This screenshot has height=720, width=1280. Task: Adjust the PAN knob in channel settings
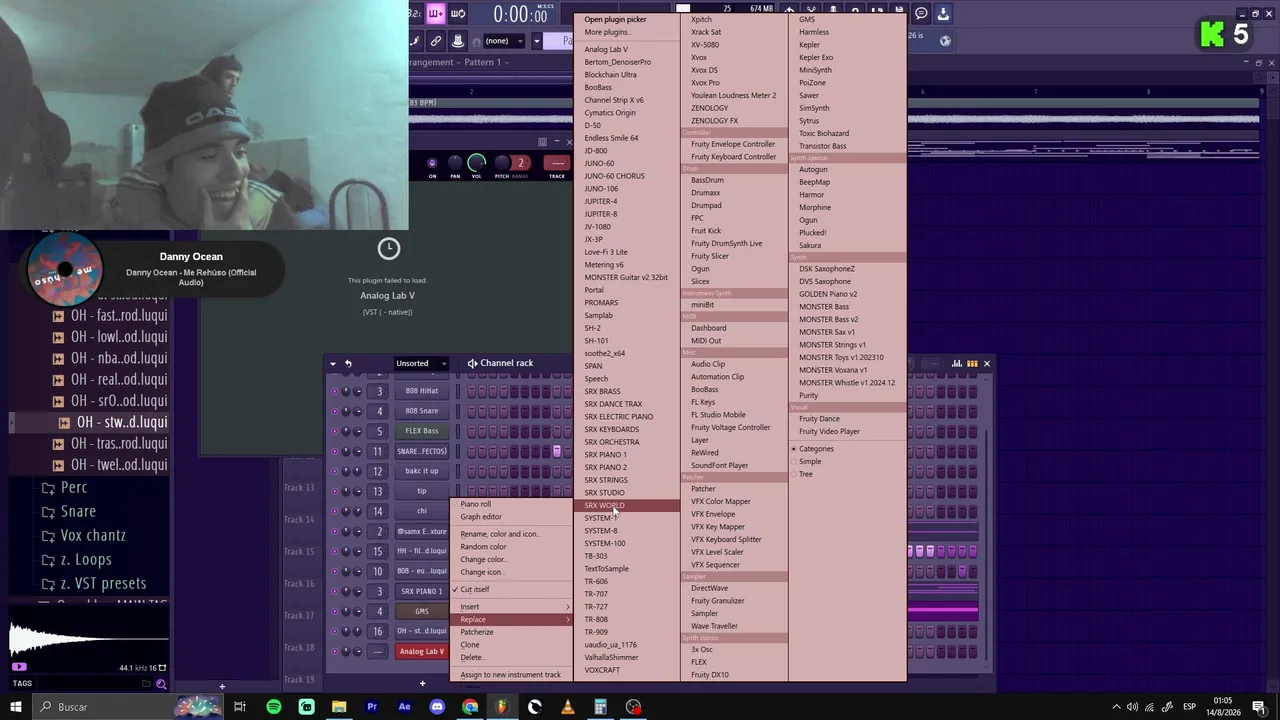click(455, 162)
